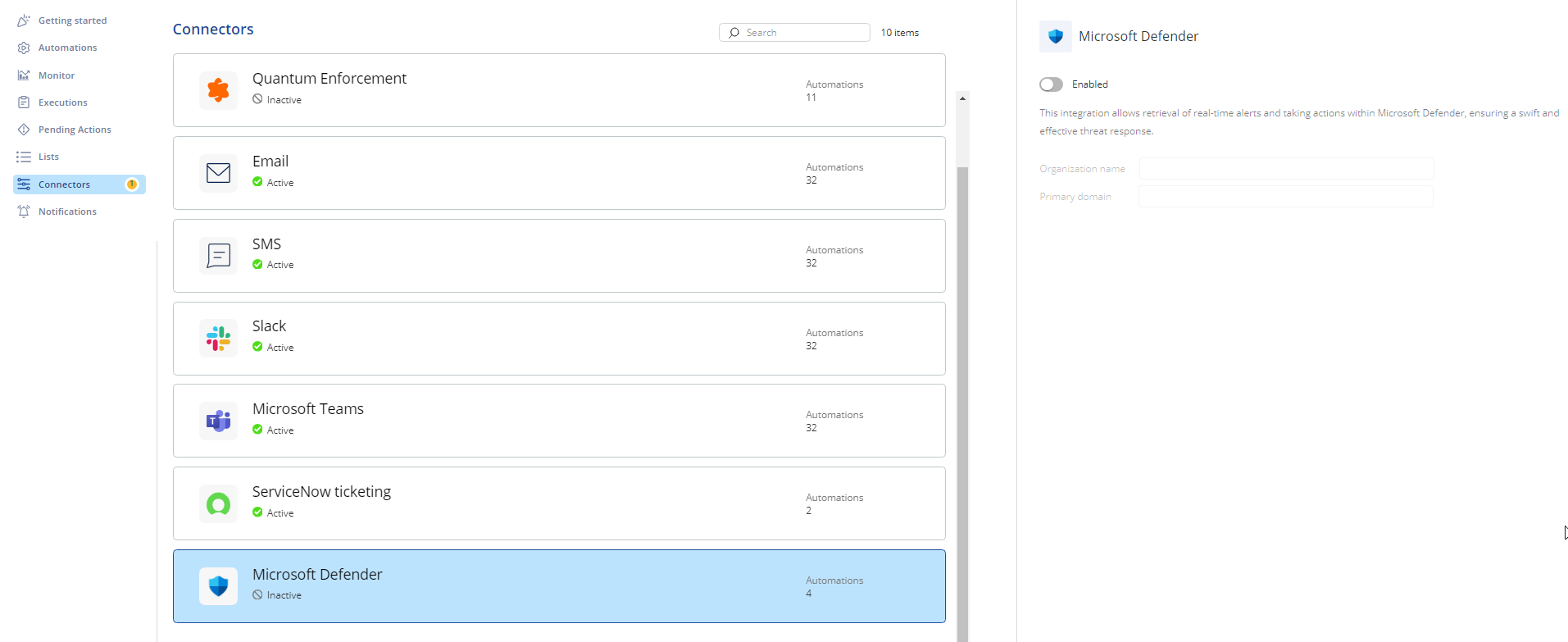This screenshot has height=642, width=1568.
Task: Click the SMS message icon
Action: click(218, 256)
